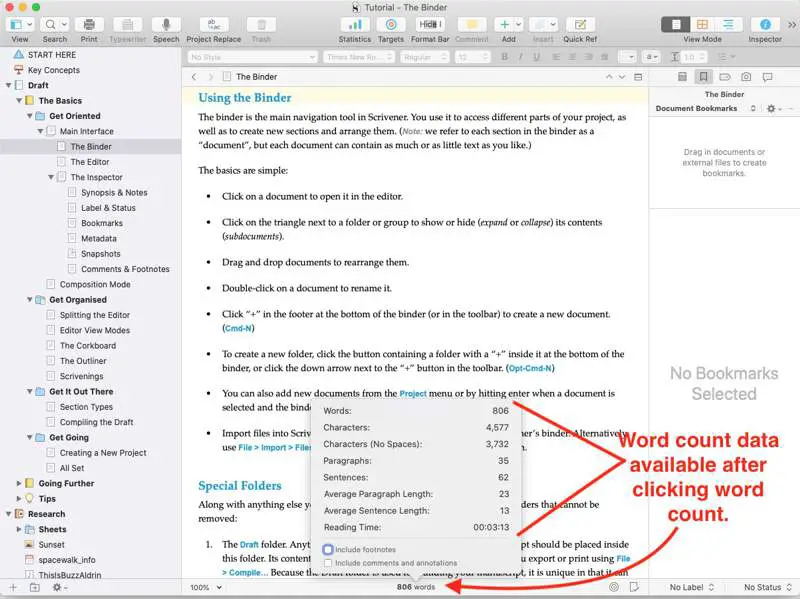Collapse the Get Oriented folder
The image size is (800, 599).
30,116
